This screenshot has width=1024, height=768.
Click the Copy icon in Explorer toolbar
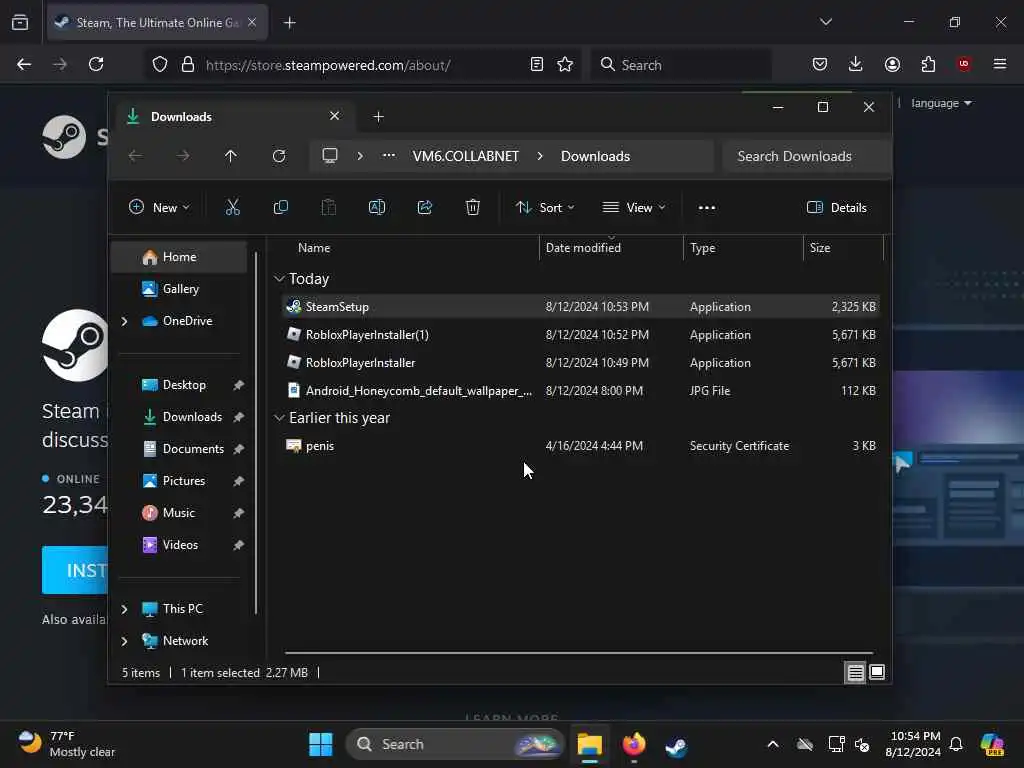point(281,208)
